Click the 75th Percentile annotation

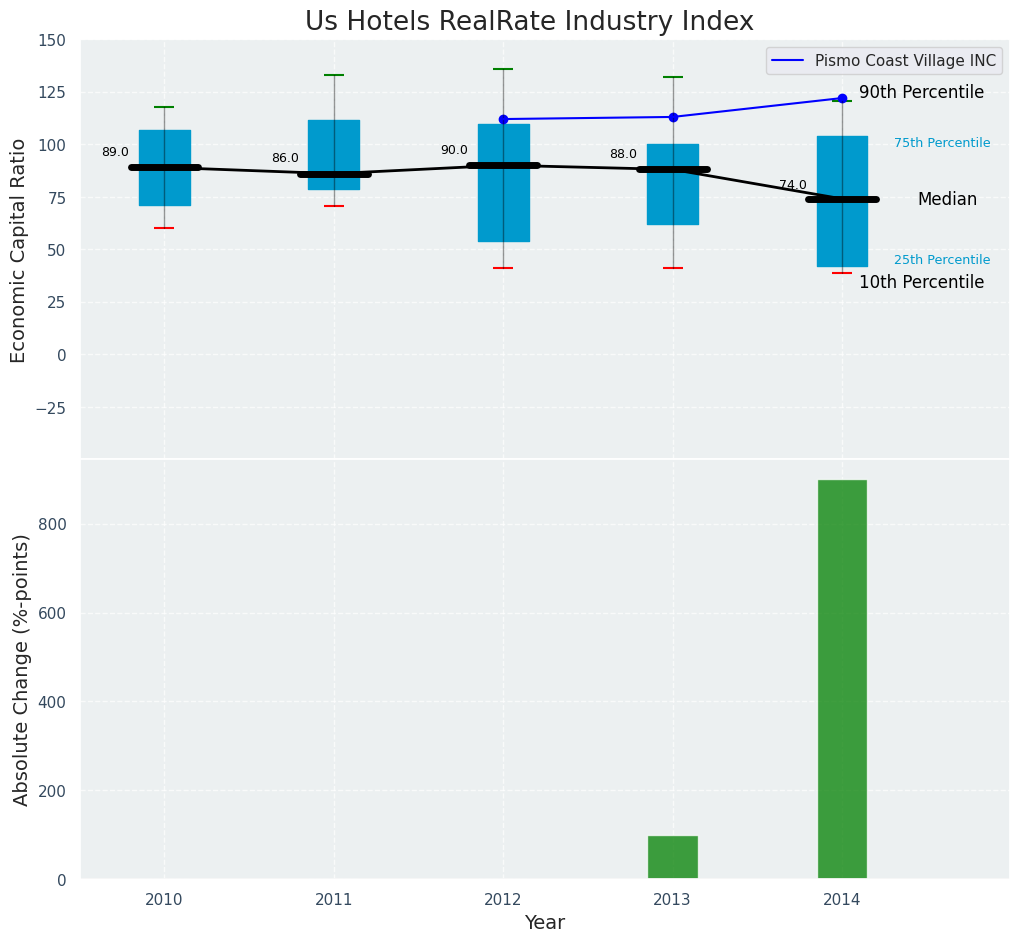tap(942, 143)
